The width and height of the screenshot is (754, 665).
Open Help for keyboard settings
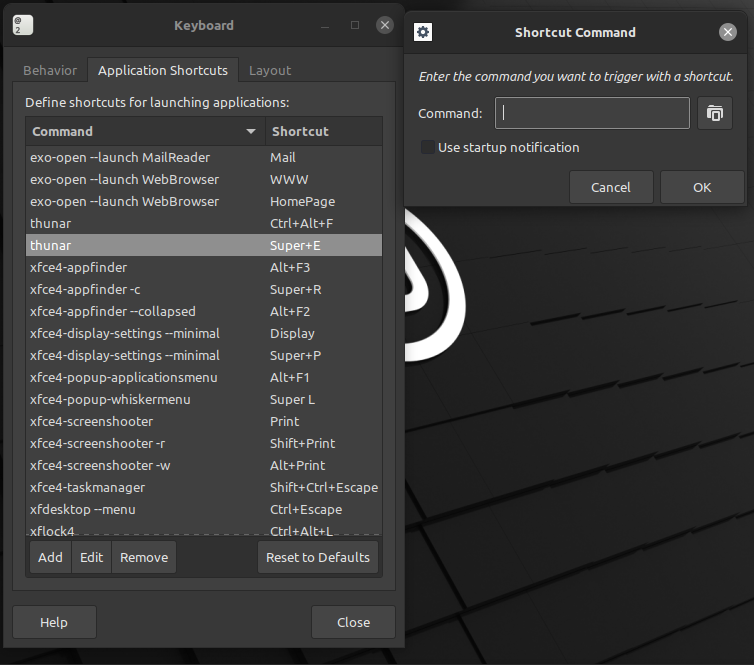[x=54, y=622]
